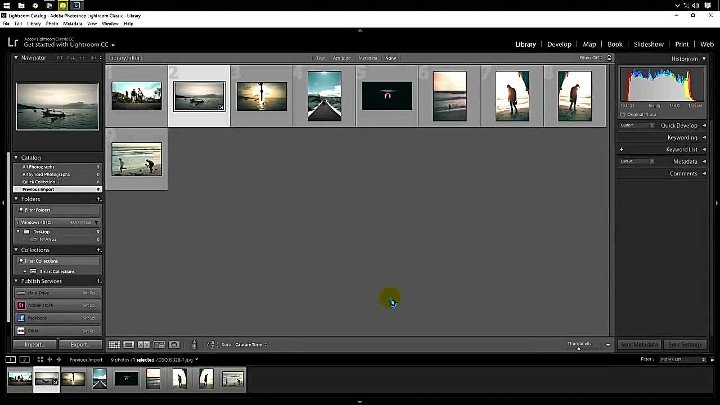
Task: Open the Book module
Action: [x=615, y=44]
